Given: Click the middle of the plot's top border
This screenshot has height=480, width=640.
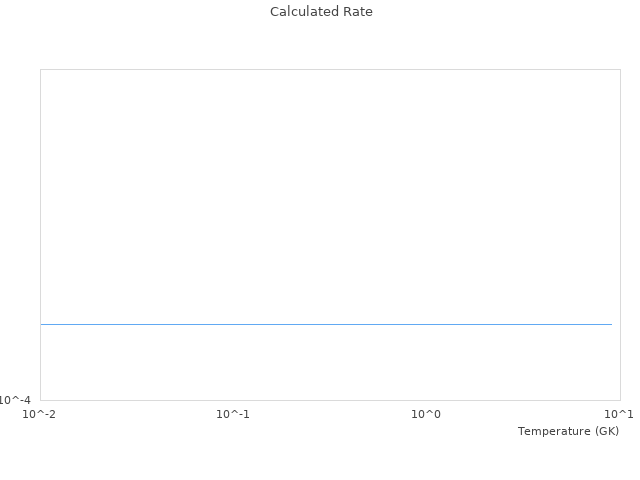Looking at the screenshot, I should pos(330,70).
